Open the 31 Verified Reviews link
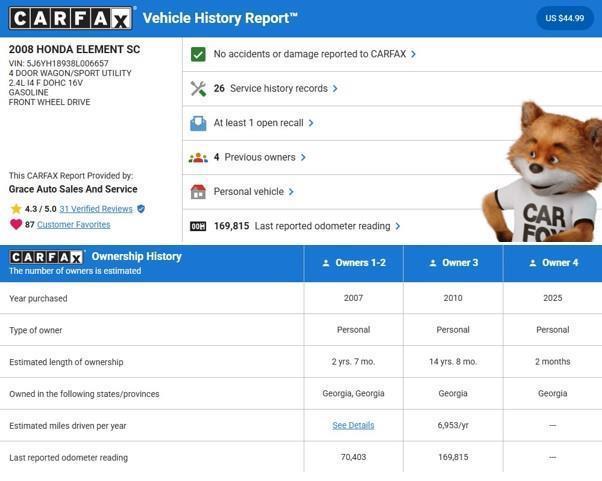Viewport: 602px width, 481px height. (x=96, y=209)
